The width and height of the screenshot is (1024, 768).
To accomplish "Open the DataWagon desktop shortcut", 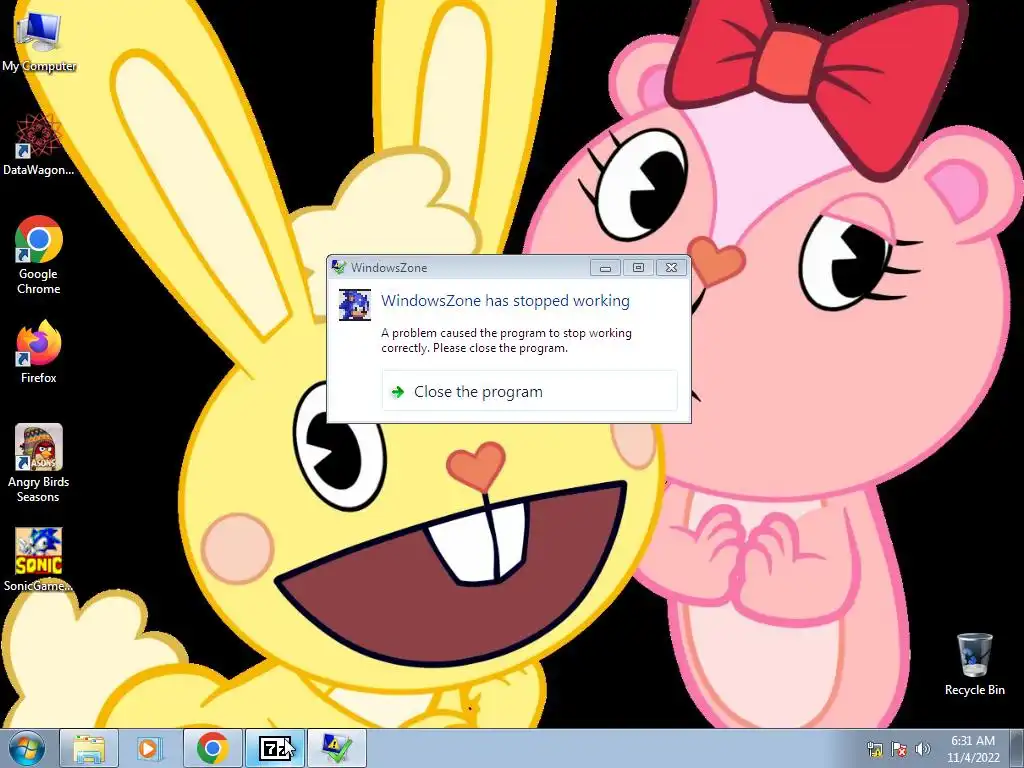I will (39, 144).
